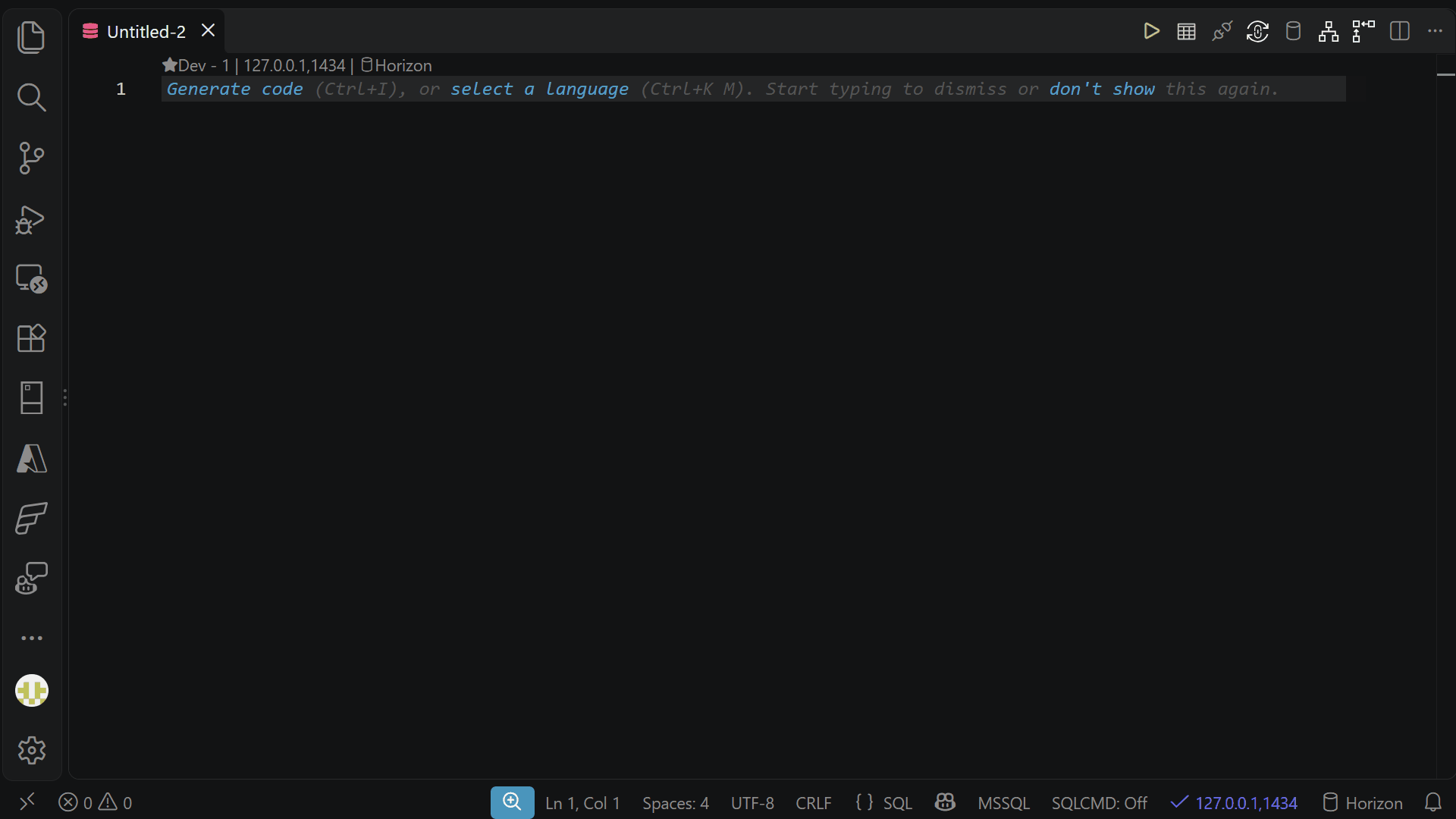Change database via Horizon in status bar

(x=1363, y=803)
